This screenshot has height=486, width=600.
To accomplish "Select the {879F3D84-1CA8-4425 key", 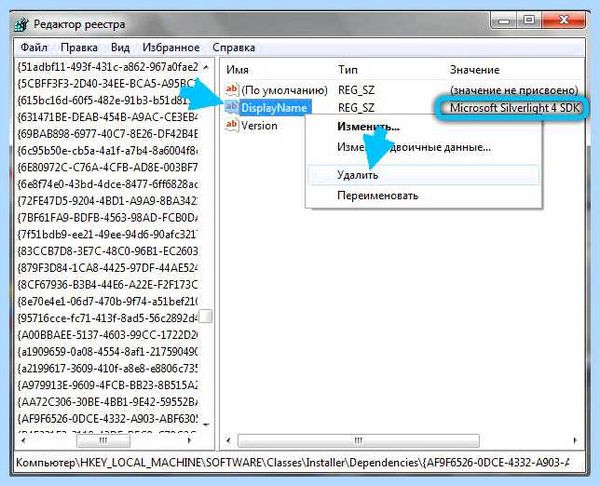I will coord(108,268).
